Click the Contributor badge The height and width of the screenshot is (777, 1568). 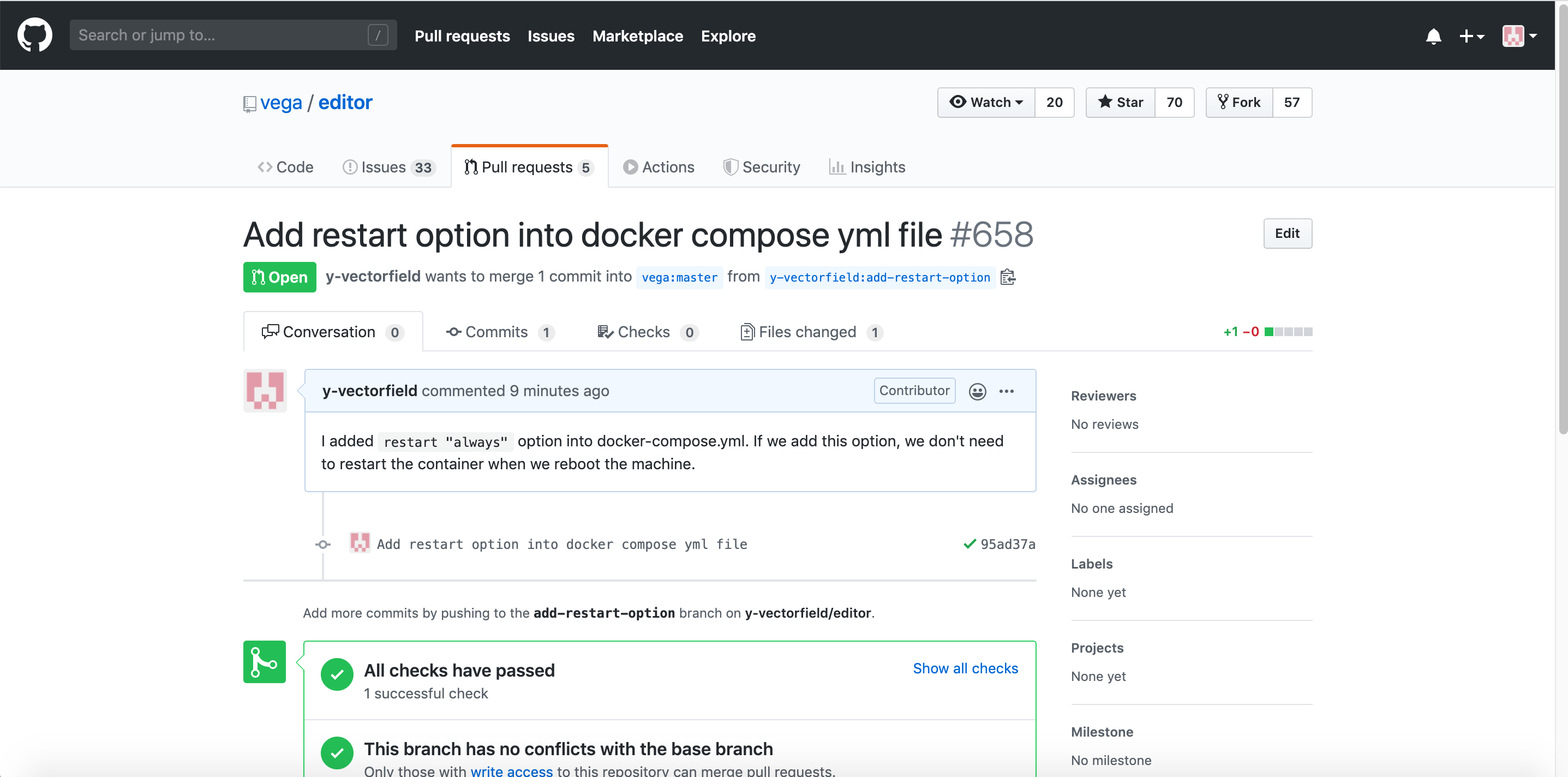914,390
